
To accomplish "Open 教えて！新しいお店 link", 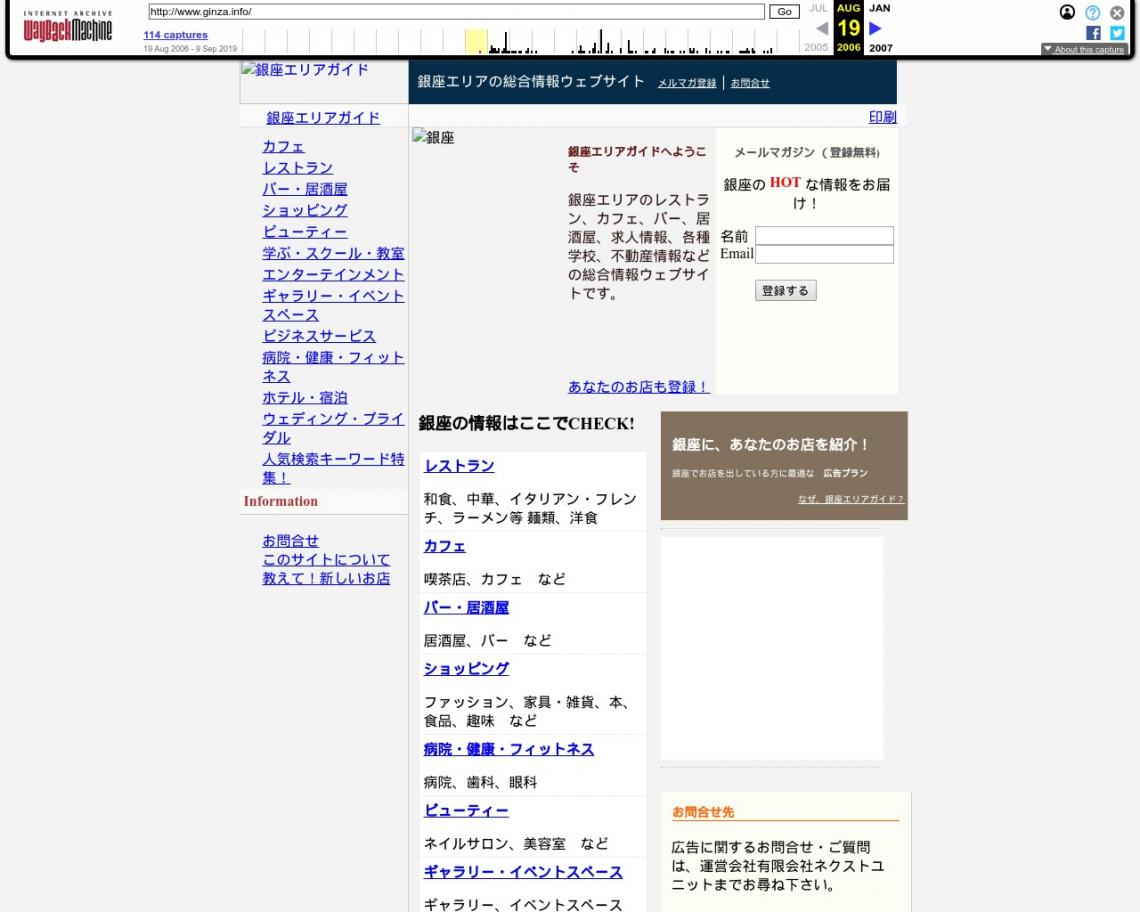I will point(326,578).
